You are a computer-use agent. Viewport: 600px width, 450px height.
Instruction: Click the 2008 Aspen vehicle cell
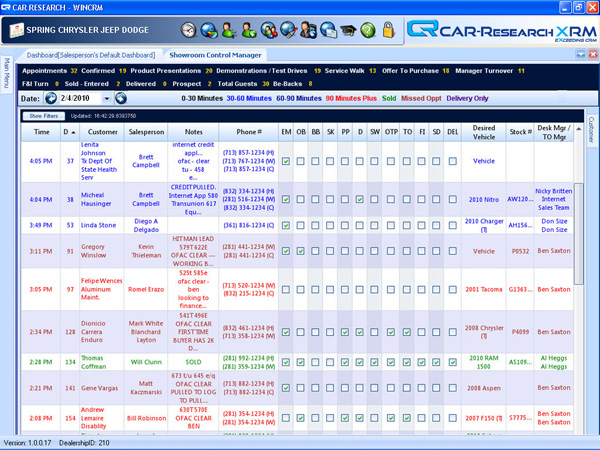[484, 388]
